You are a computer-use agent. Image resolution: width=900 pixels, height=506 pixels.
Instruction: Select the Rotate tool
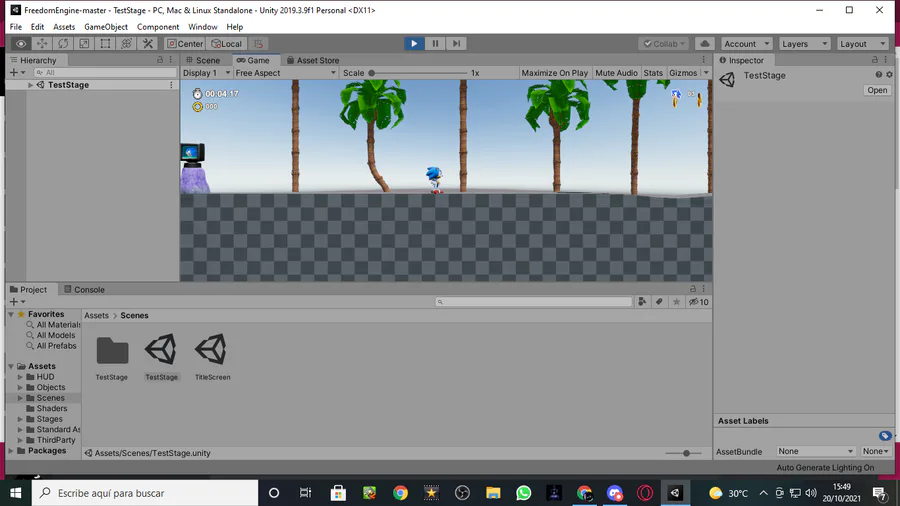click(63, 44)
